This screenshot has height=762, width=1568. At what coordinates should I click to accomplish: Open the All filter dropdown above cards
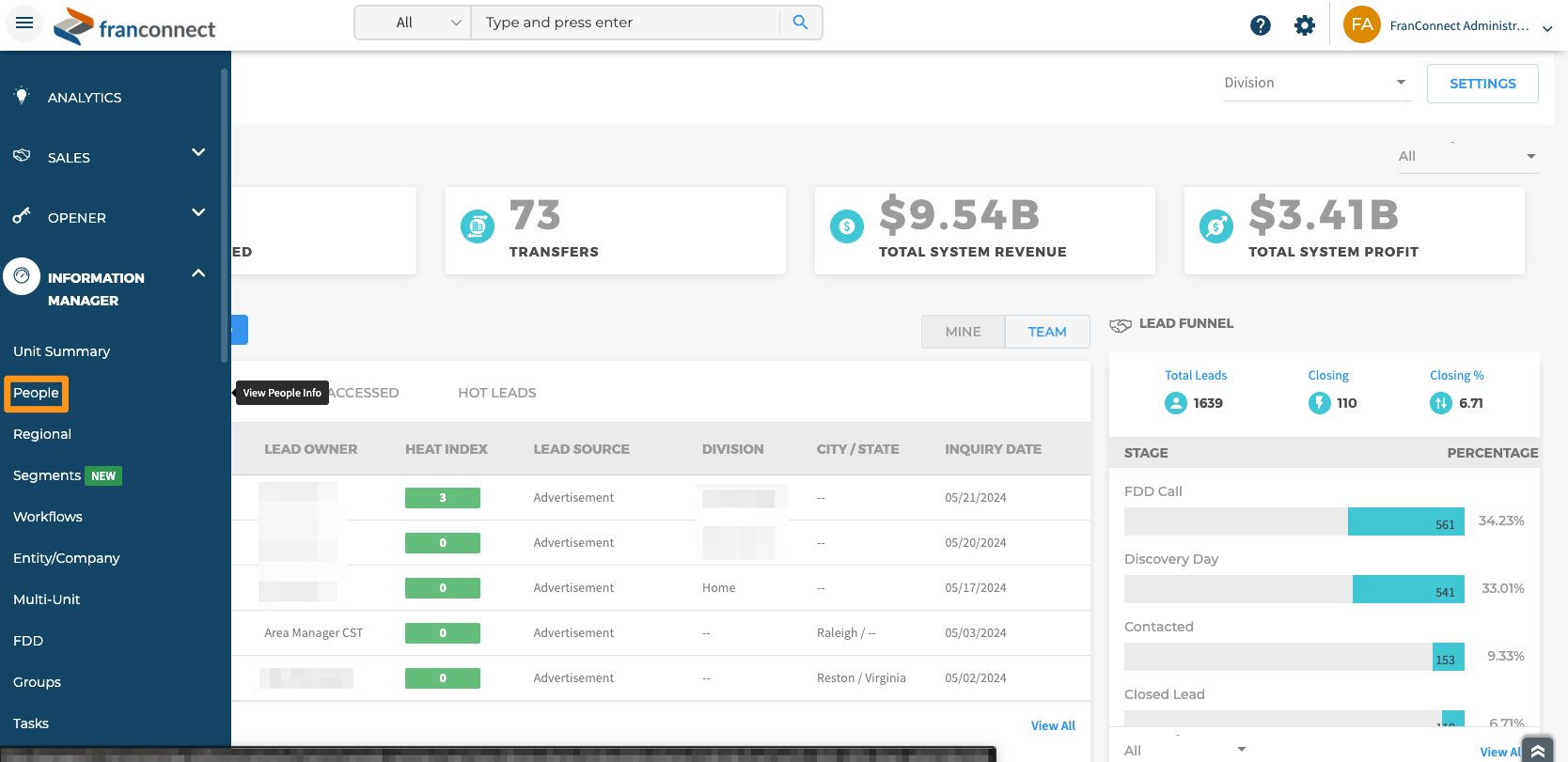coord(1467,156)
